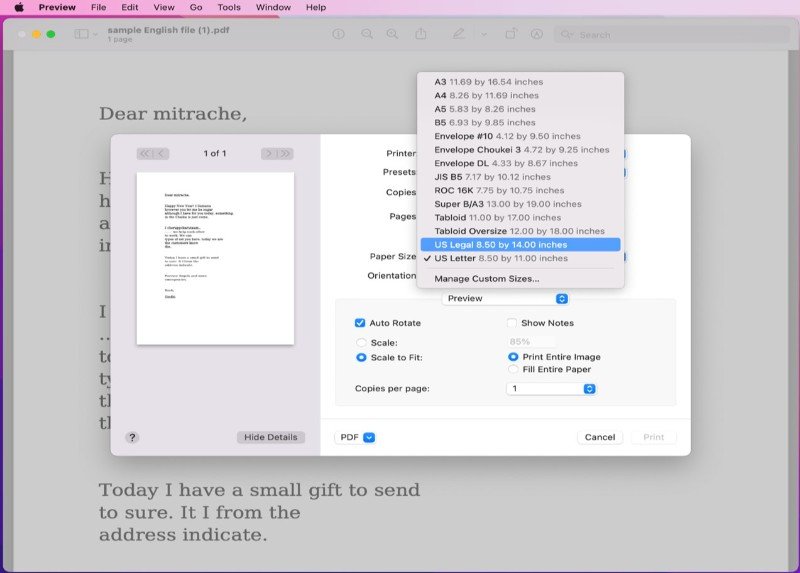Go to next or last preview page
This screenshot has height=573, width=800.
click(x=277, y=154)
